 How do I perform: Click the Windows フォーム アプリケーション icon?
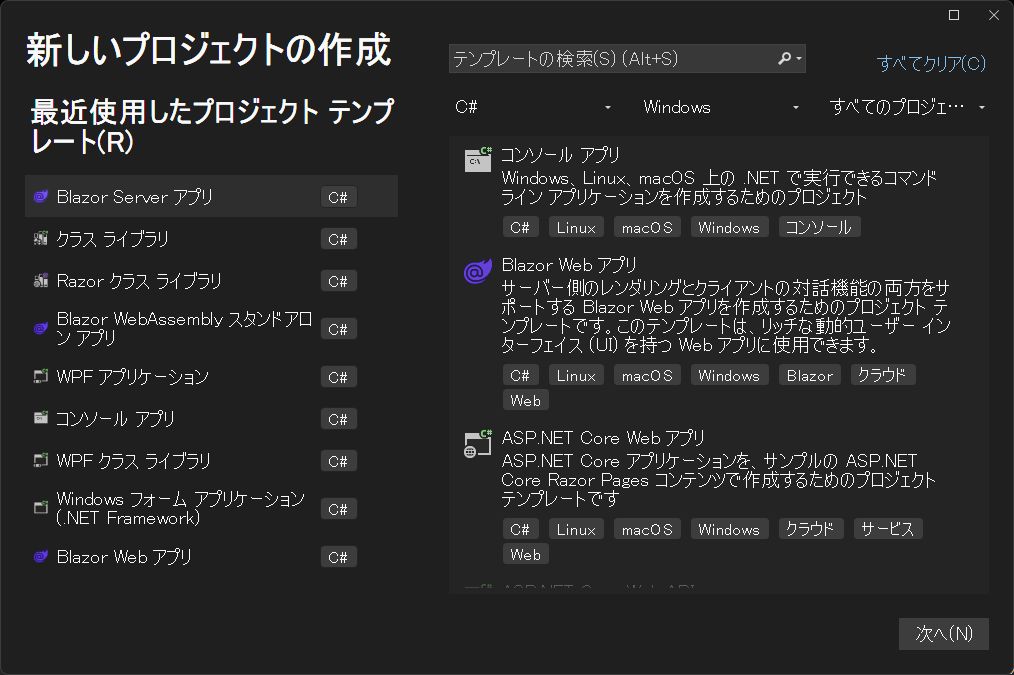[41, 508]
